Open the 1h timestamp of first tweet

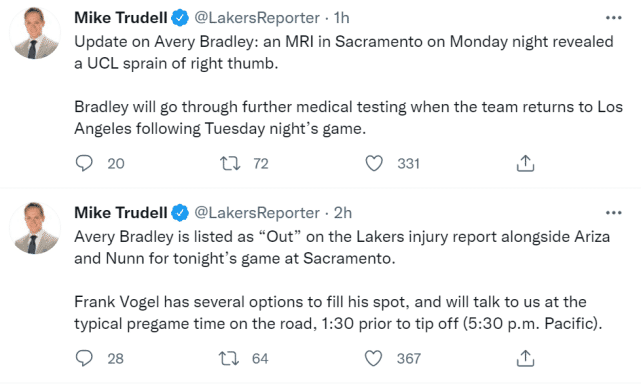pos(341,18)
